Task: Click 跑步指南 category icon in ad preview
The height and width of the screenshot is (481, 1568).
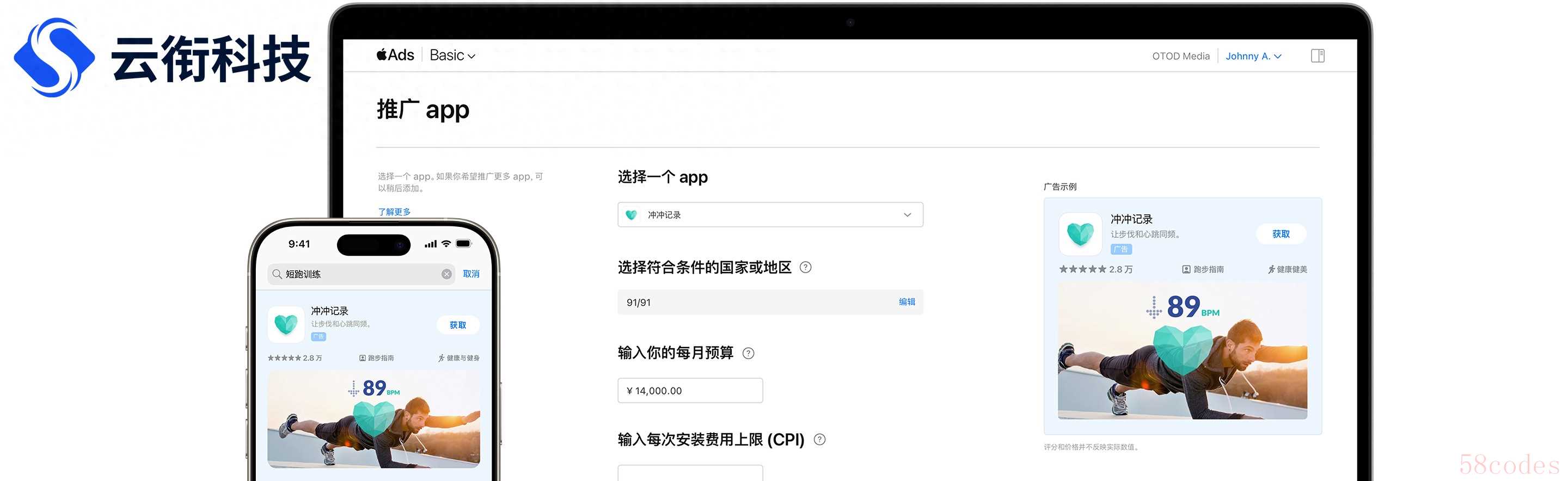Action: (x=1186, y=269)
